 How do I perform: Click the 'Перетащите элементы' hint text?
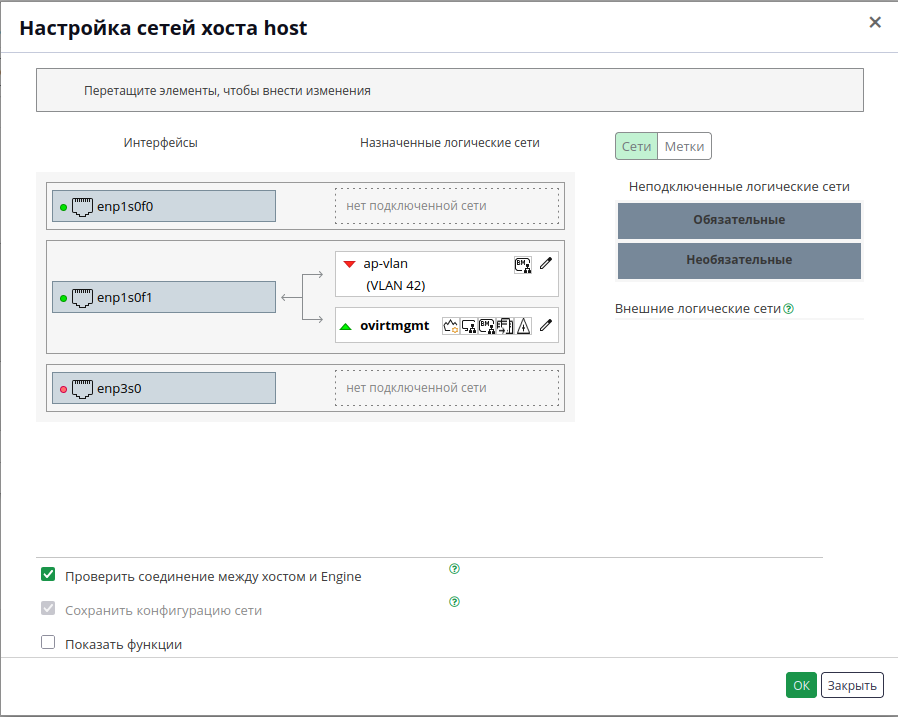[x=227, y=90]
